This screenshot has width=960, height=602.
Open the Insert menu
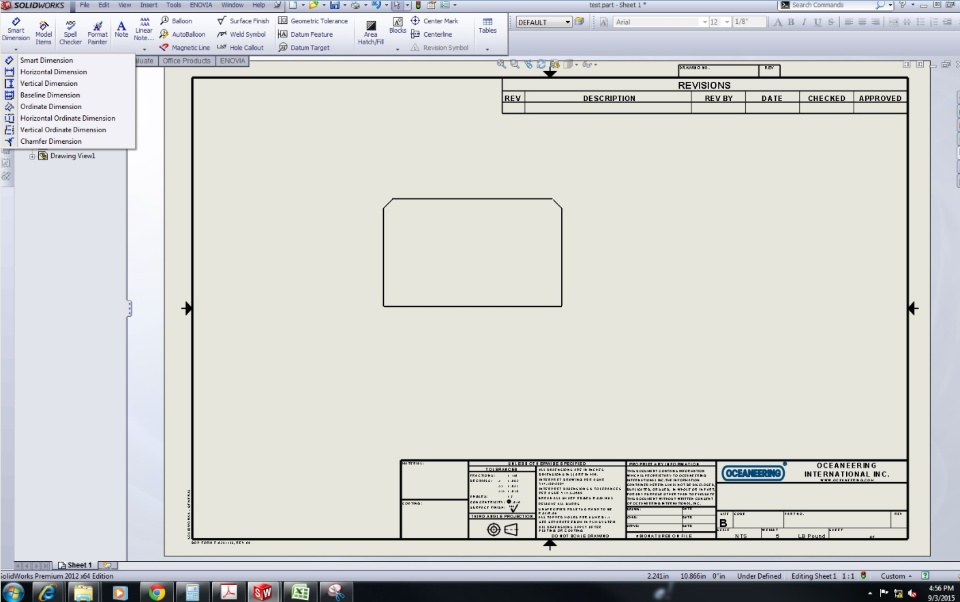pos(149,5)
